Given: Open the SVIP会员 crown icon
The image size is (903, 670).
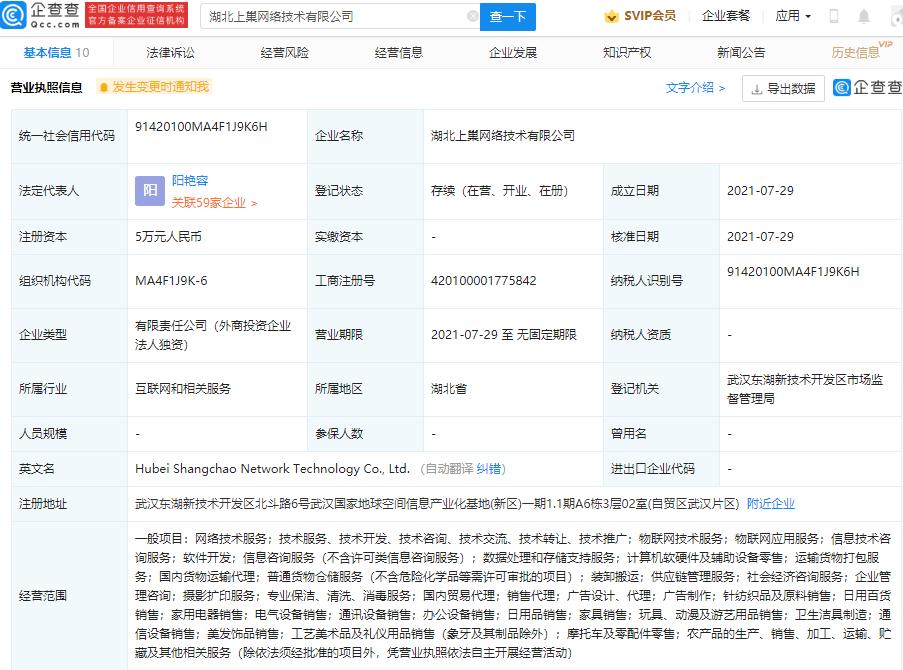Looking at the screenshot, I should (611, 15).
